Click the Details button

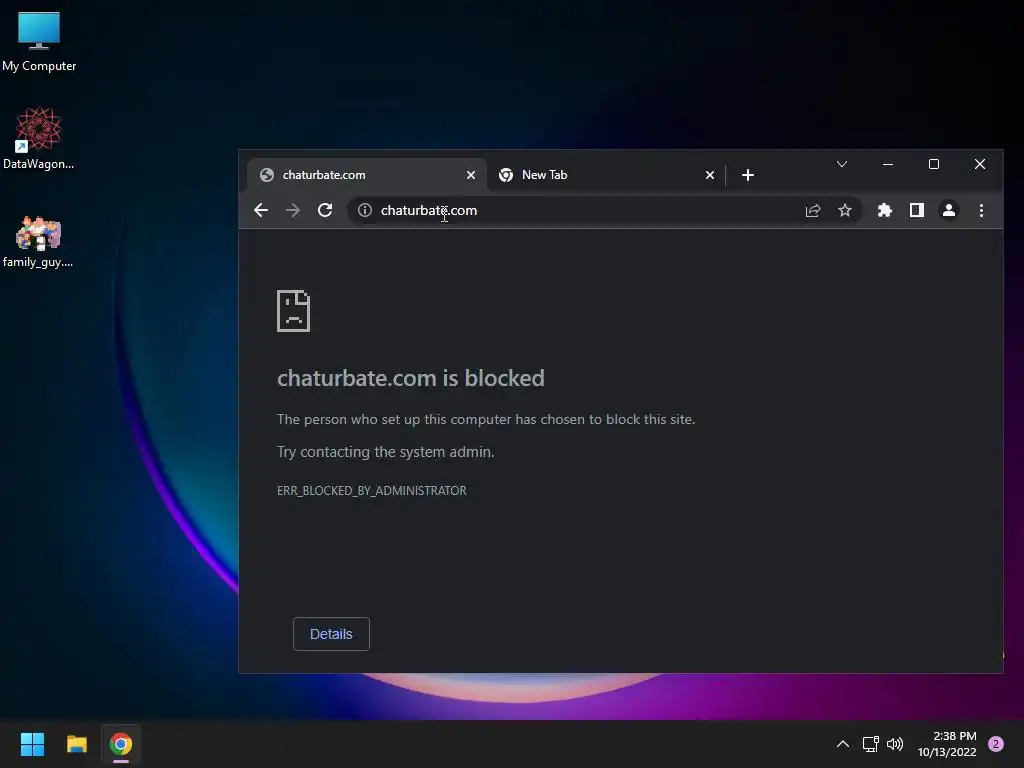(x=331, y=634)
